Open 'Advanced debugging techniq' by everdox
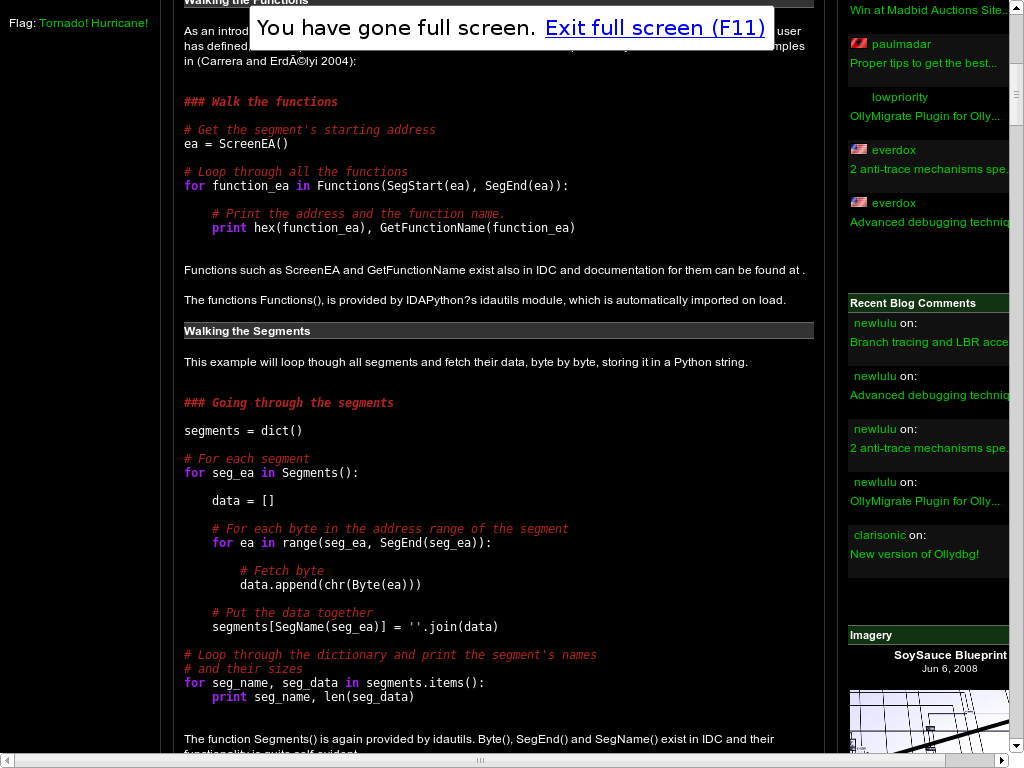 coord(929,221)
